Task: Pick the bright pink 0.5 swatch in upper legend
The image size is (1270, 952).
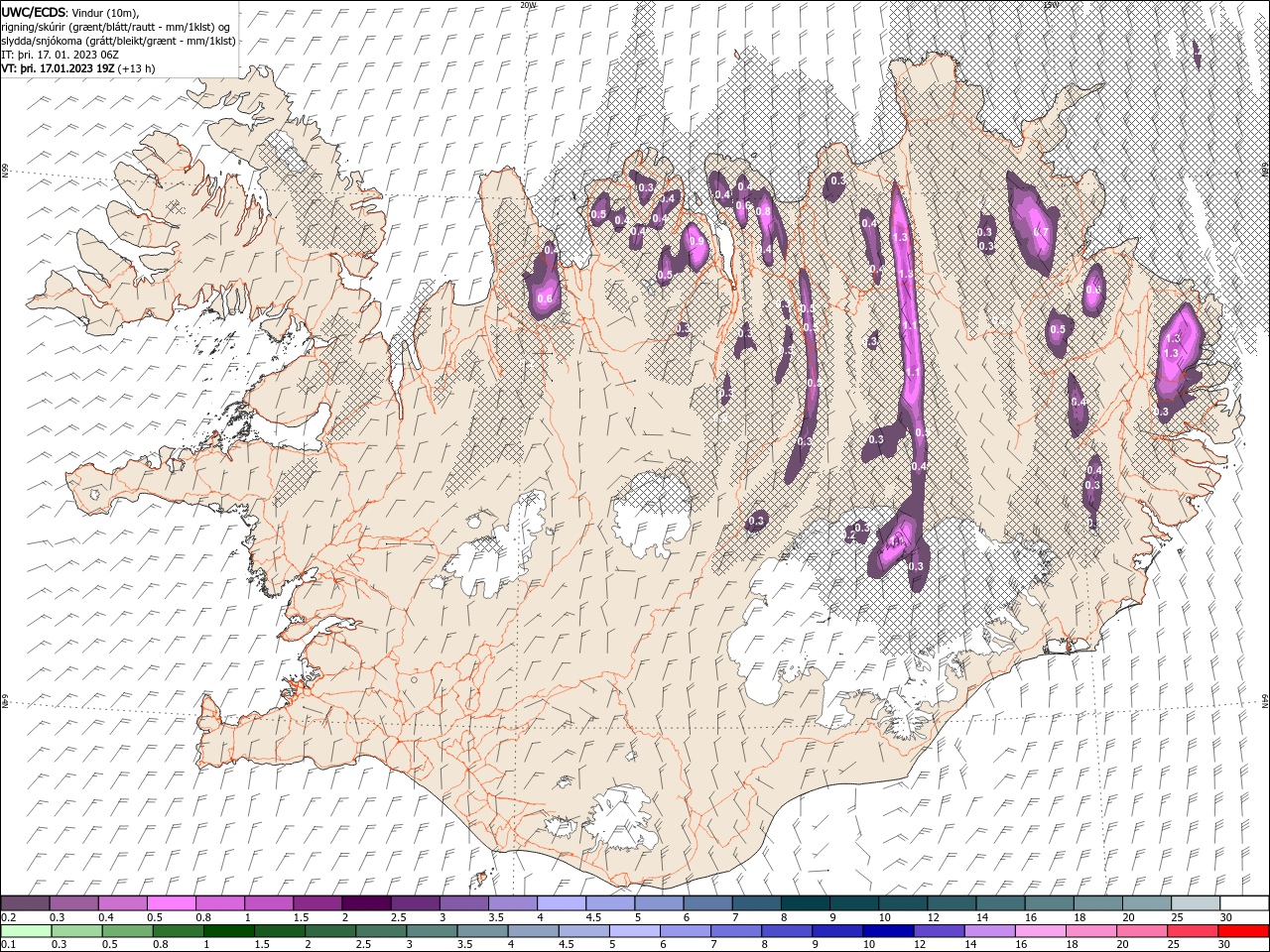Action: point(172,903)
